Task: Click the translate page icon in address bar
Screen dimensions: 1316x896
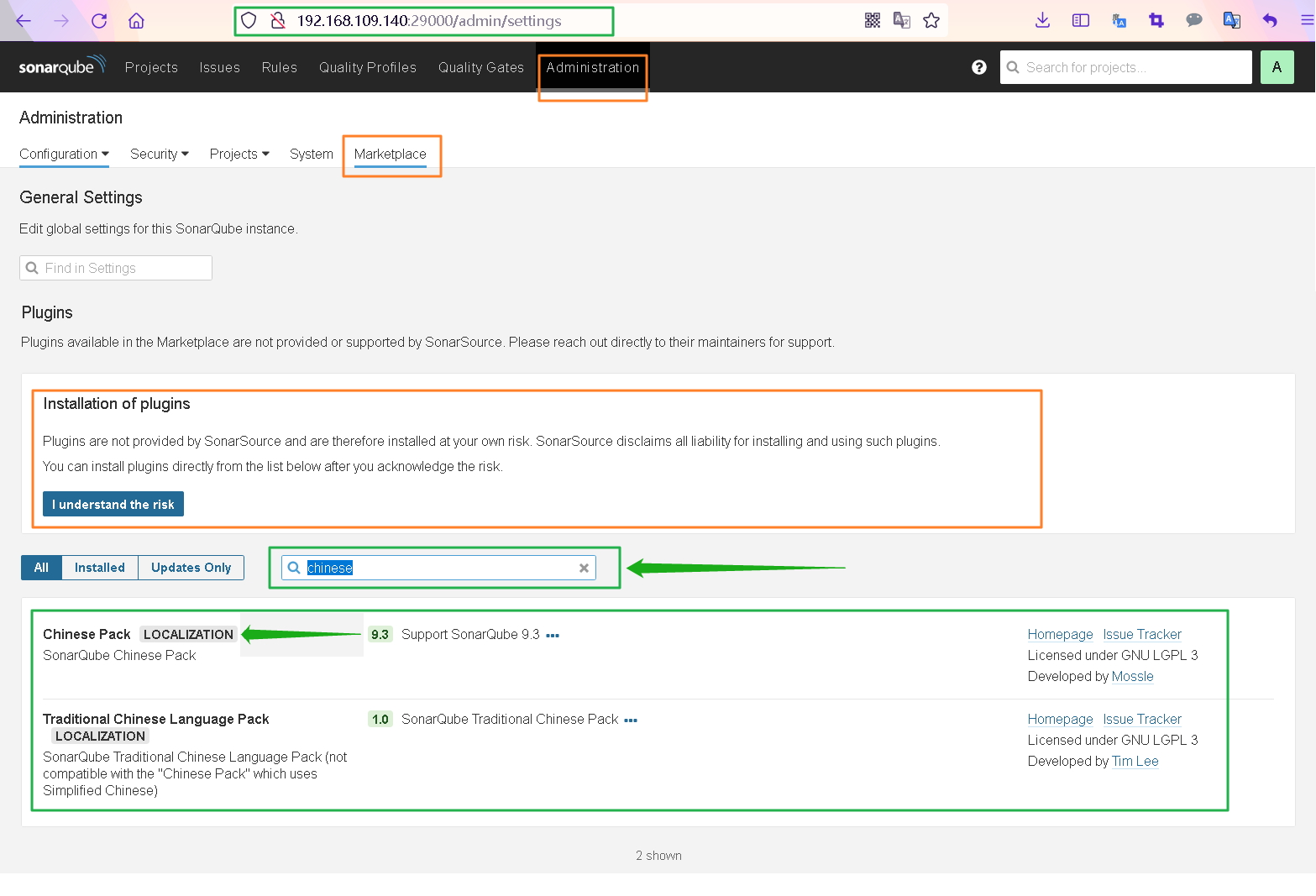Action: (902, 20)
